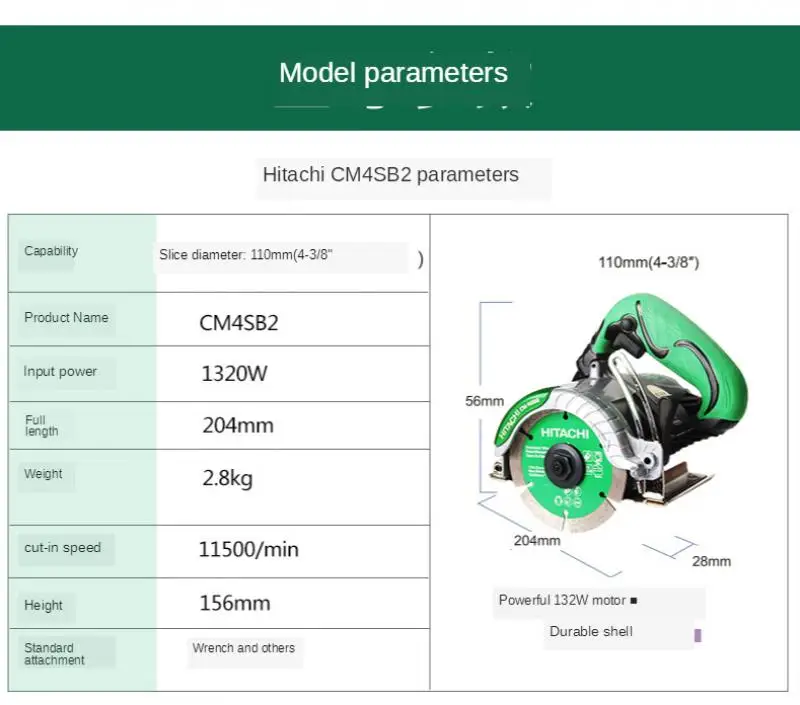Image resolution: width=800 pixels, height=705 pixels.
Task: Click the '56mm' dimension label
Action: coord(484,401)
